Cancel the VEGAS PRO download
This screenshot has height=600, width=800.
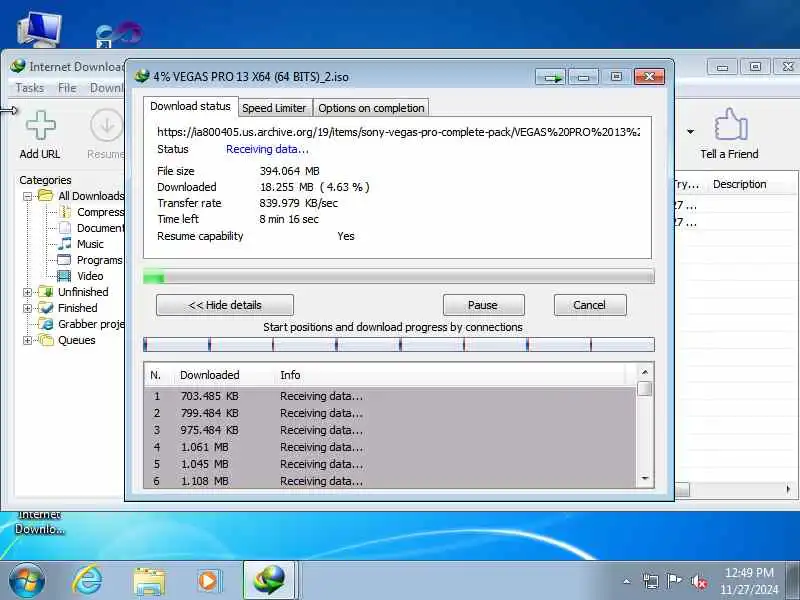pos(590,305)
